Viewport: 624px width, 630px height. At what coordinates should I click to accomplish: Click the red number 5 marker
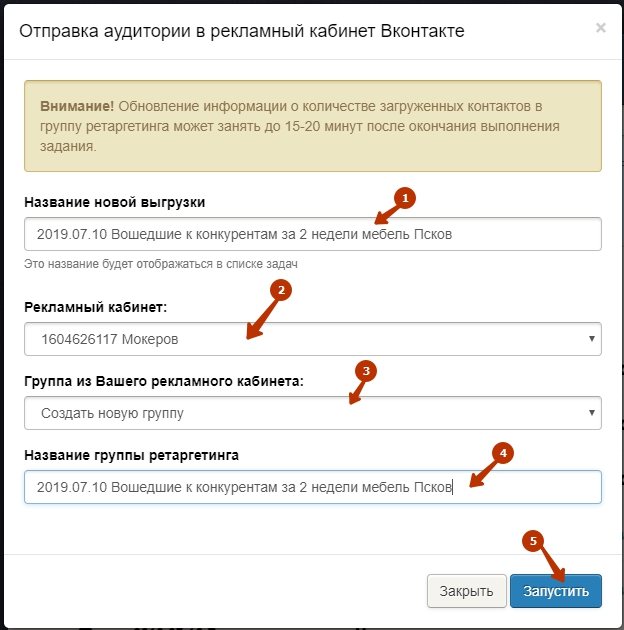coord(534,540)
